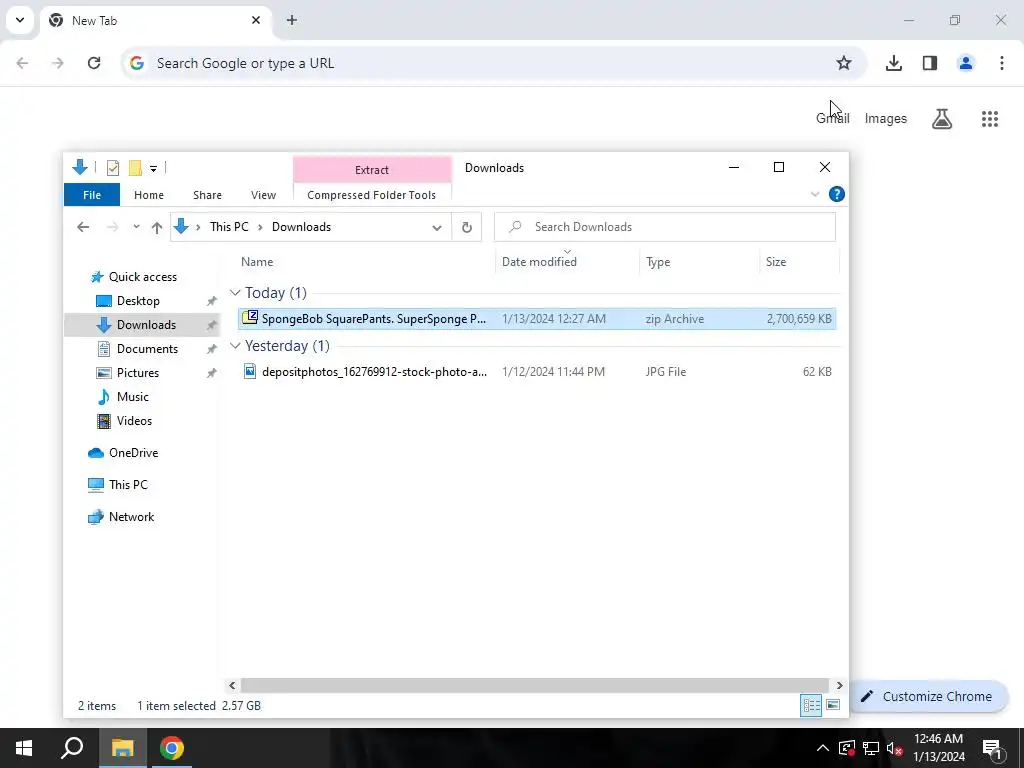1024x768 pixels.
Task: Collapse the Yesterday group
Action: click(235, 345)
